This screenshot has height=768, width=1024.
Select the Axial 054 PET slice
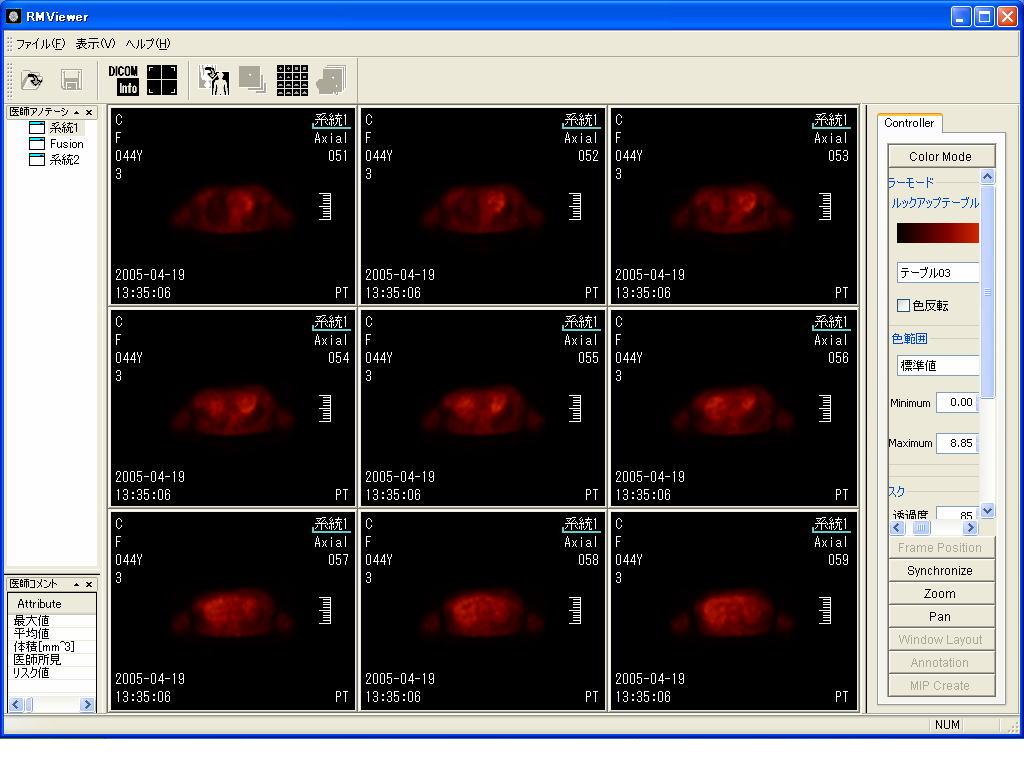(232, 408)
